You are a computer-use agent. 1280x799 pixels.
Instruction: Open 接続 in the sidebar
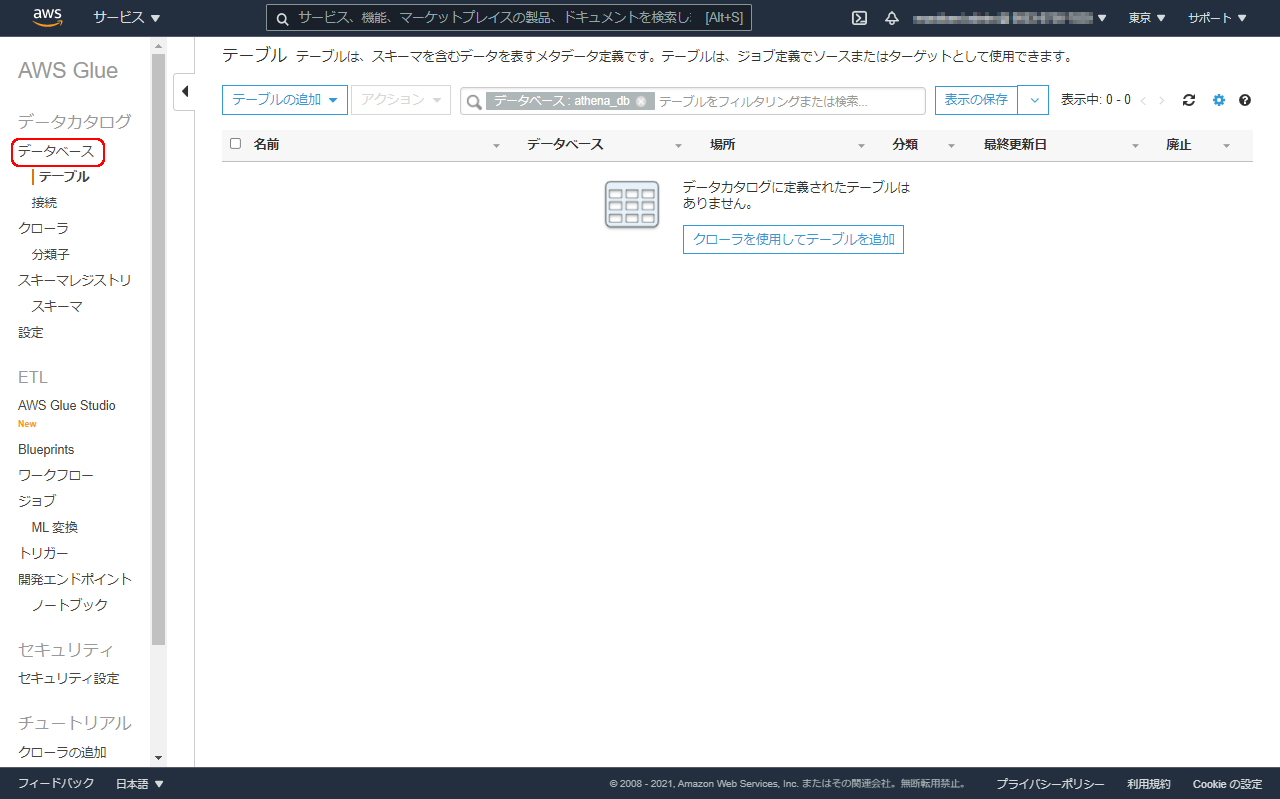click(44, 203)
